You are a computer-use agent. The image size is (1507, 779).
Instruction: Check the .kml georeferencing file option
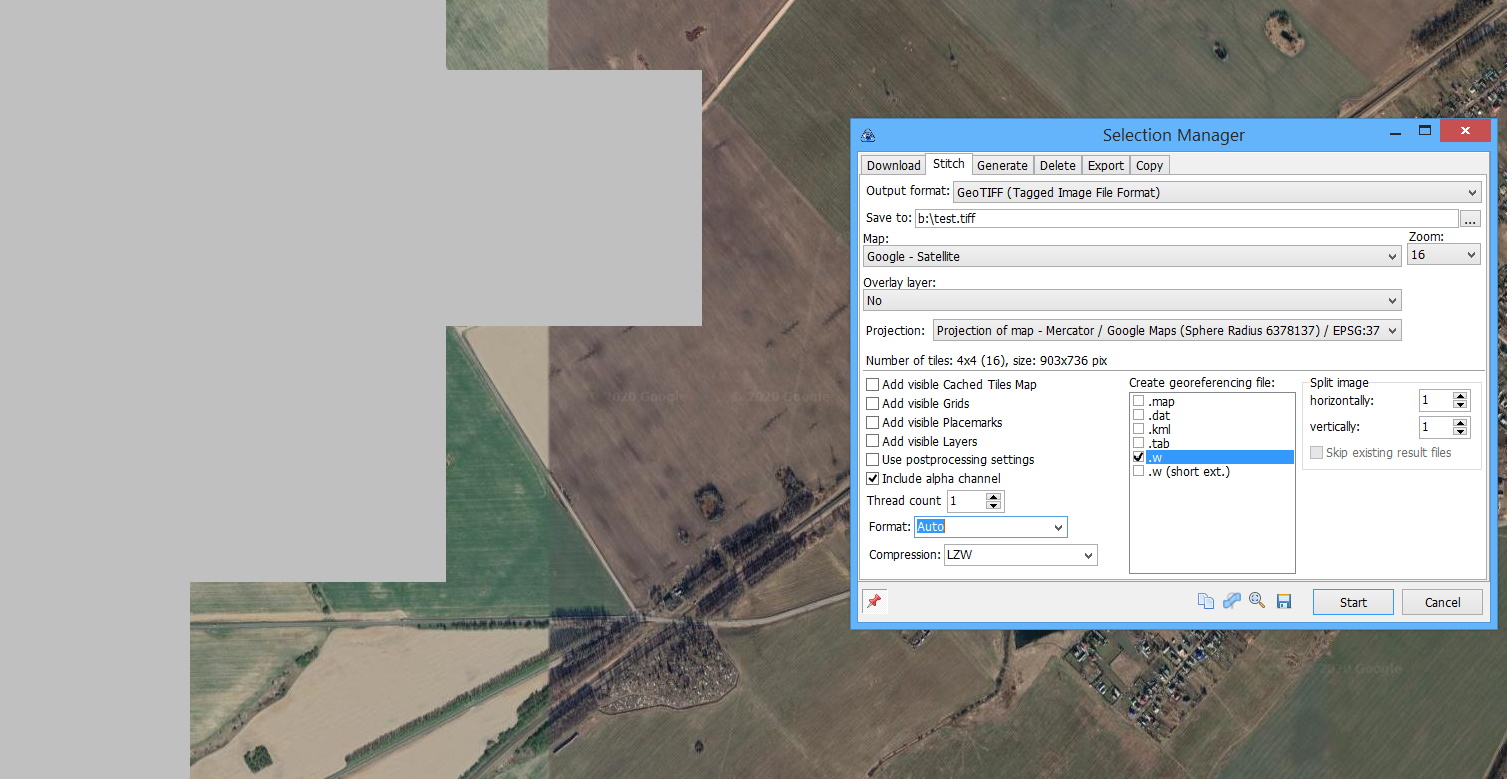click(1139, 429)
